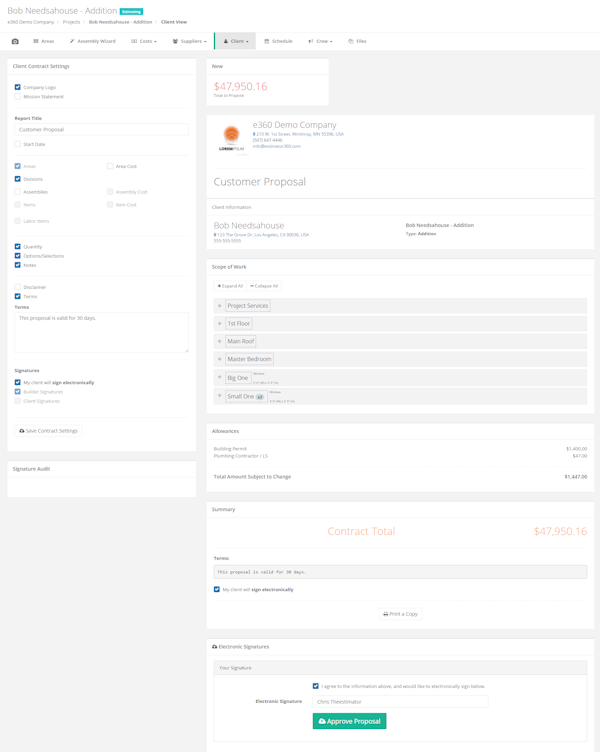Image resolution: width=600 pixels, height=752 pixels.
Task: Open the Costs dropdown menu
Action: 144,41
